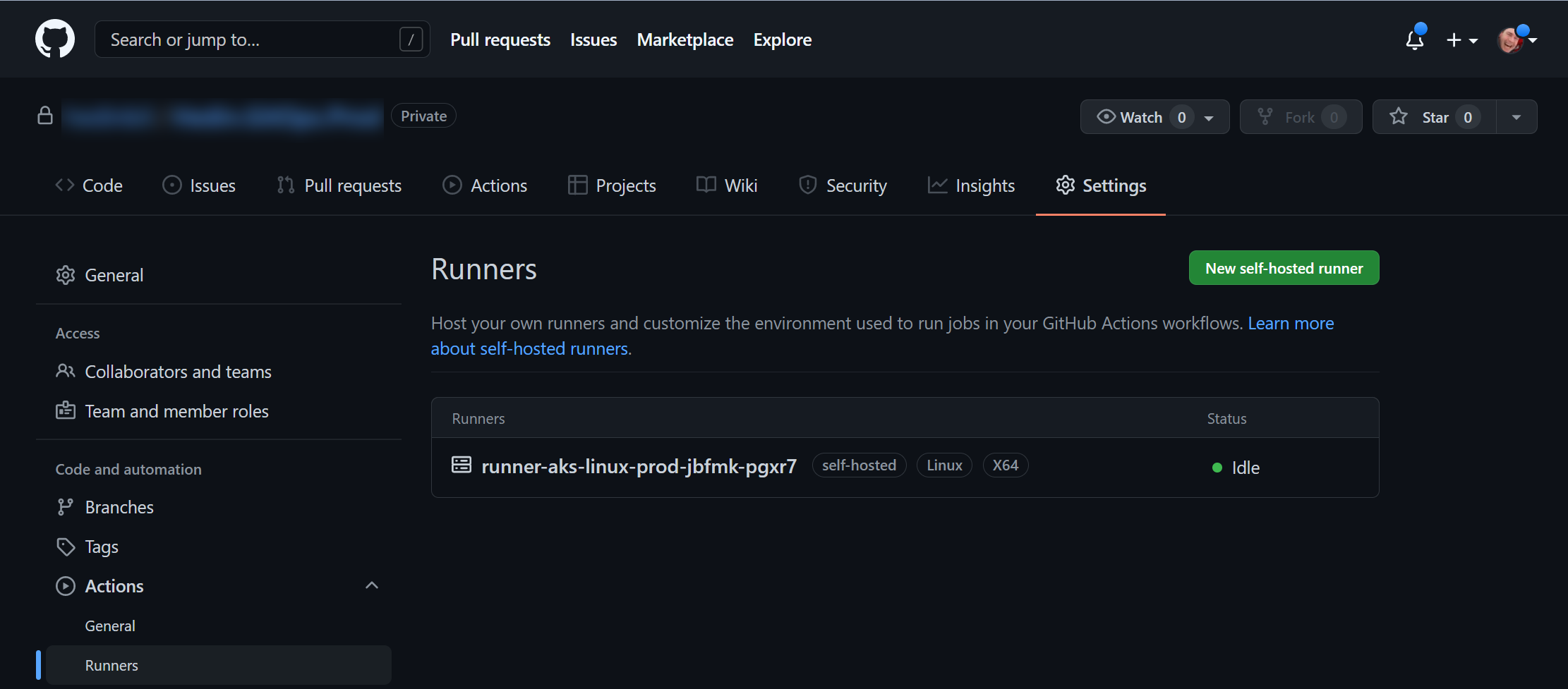This screenshot has width=1568, height=689.
Task: Star the repository
Action: tap(1434, 117)
